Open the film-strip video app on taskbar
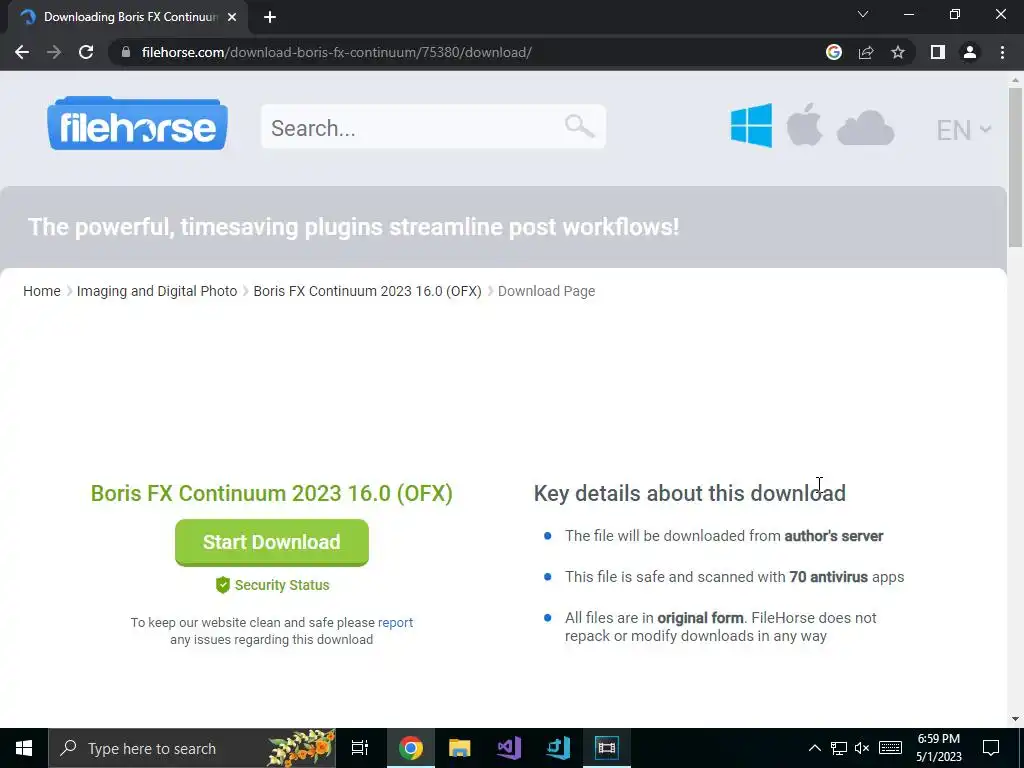This screenshot has width=1024, height=768. click(x=607, y=748)
